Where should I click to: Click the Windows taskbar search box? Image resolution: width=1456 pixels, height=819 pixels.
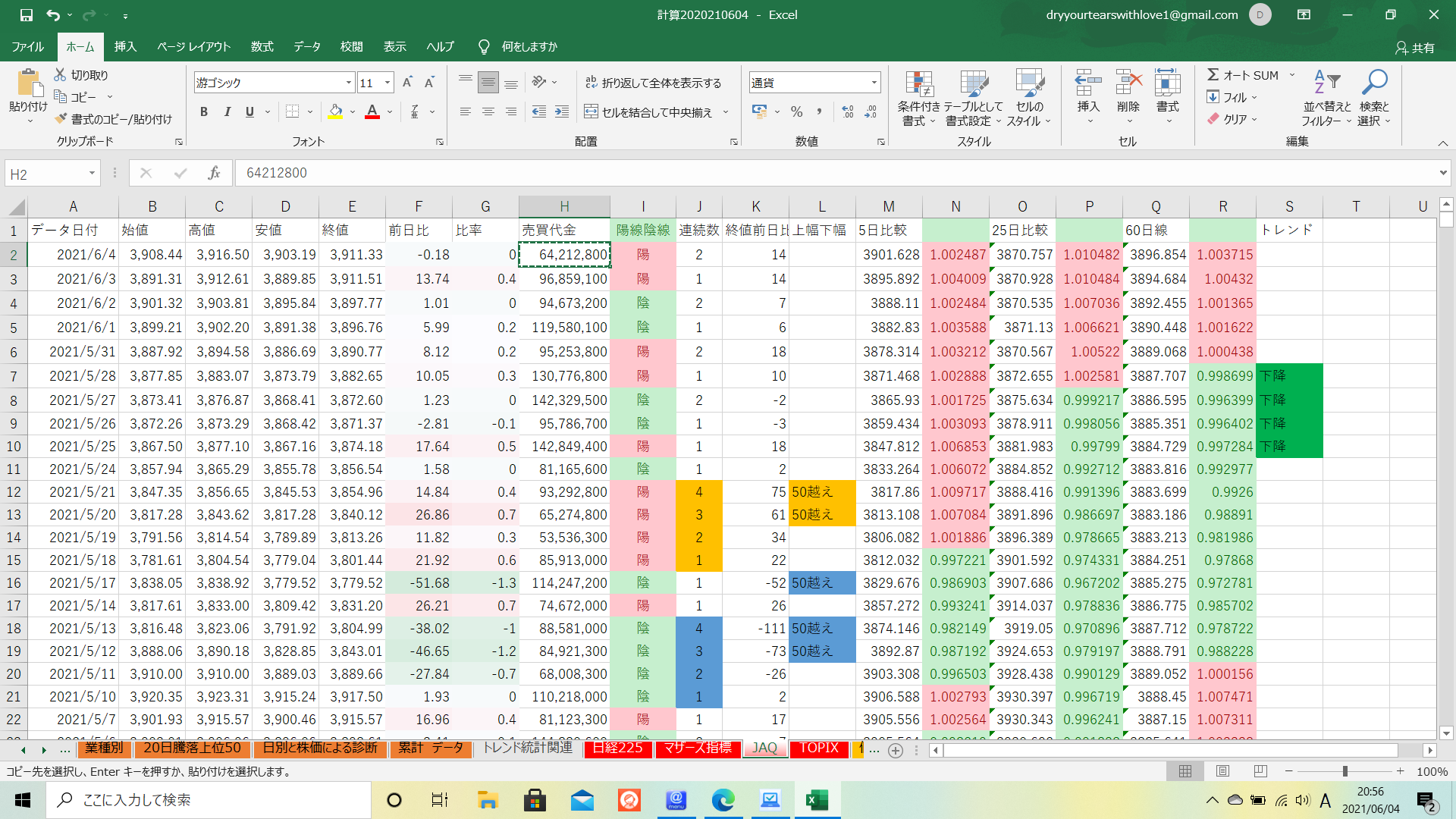point(209,800)
